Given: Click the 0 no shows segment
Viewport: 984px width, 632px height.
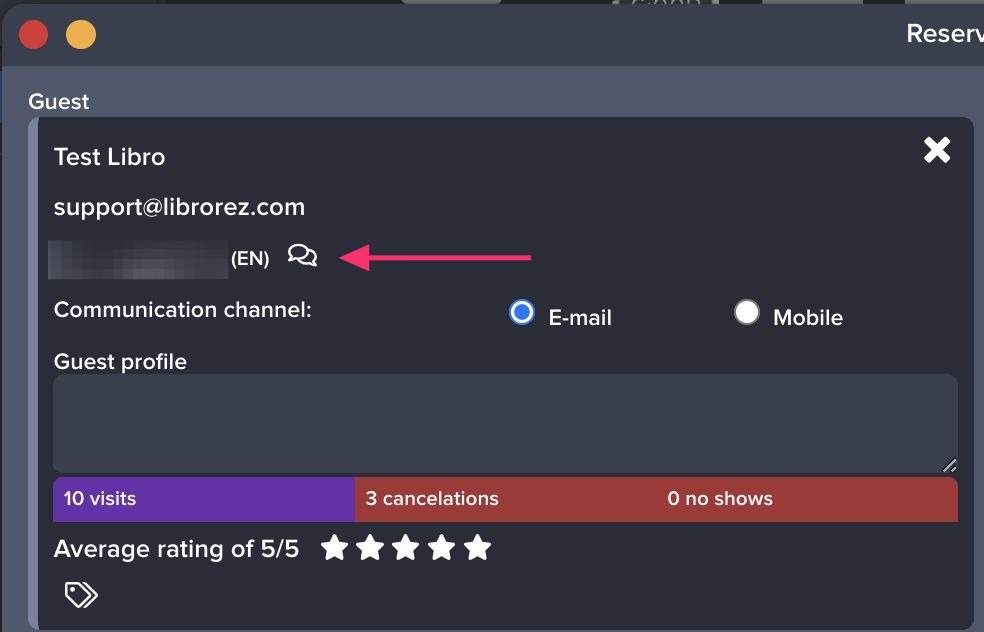Looking at the screenshot, I should (720, 499).
